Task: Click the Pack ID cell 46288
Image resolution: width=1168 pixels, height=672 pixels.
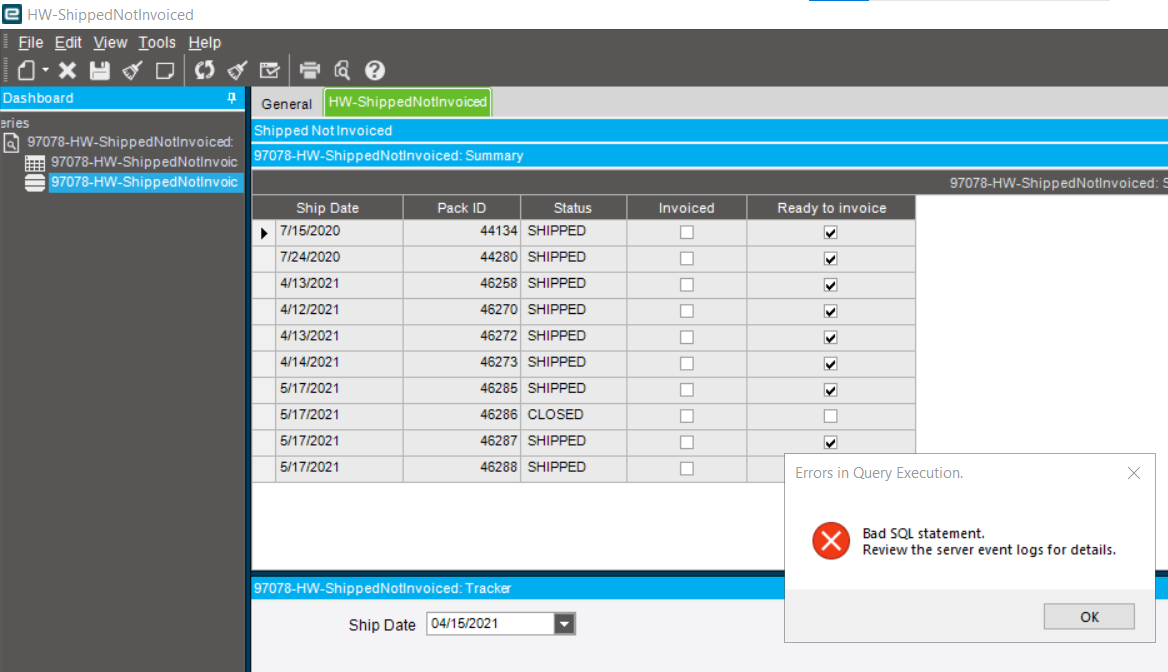Action: tap(462, 467)
